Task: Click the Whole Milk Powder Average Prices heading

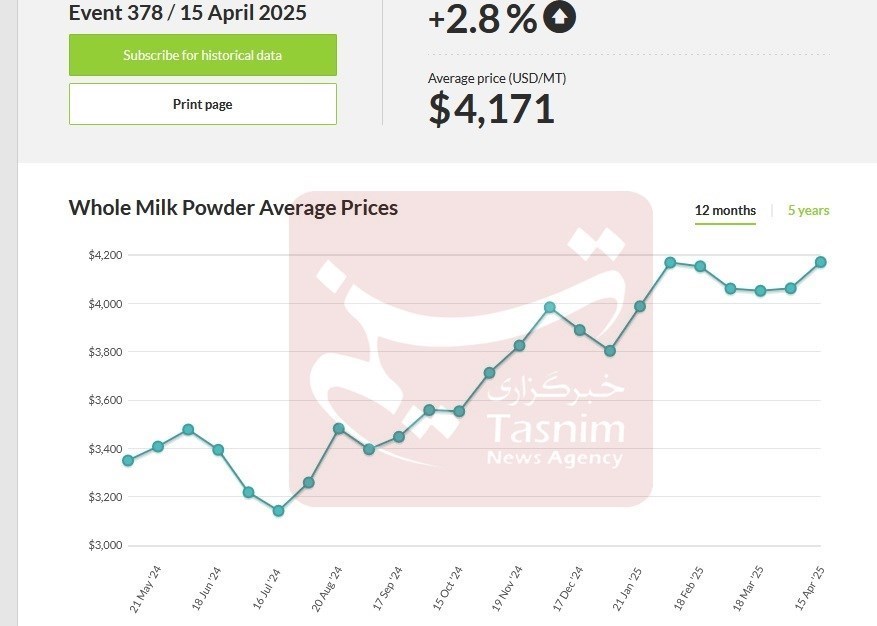Action: pos(233,208)
